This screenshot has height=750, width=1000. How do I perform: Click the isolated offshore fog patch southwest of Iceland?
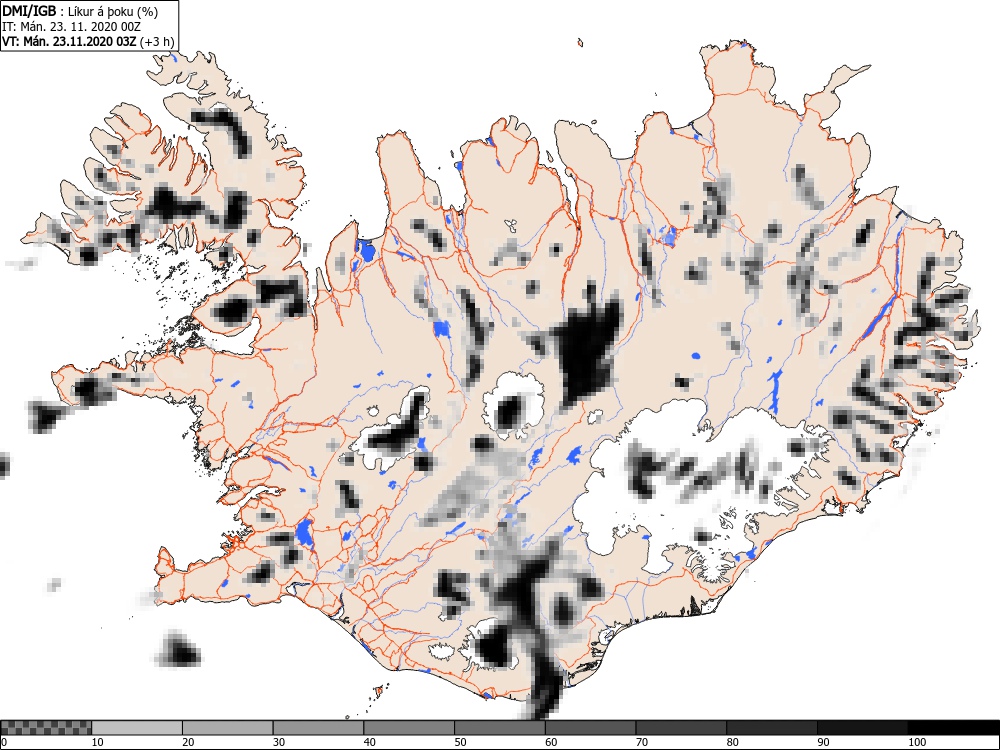point(178,650)
